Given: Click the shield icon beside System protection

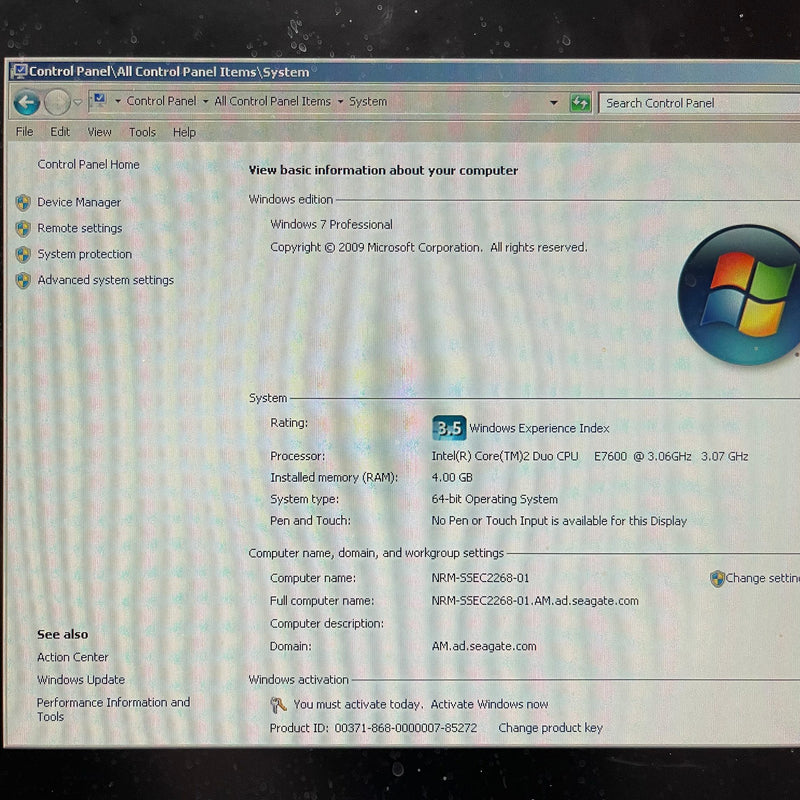Looking at the screenshot, I should click(x=23, y=254).
